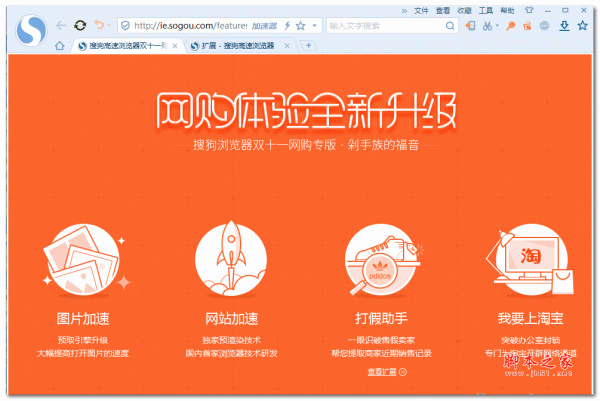Click the magnifier search icon
This screenshot has height=401, width=600.
450,26
